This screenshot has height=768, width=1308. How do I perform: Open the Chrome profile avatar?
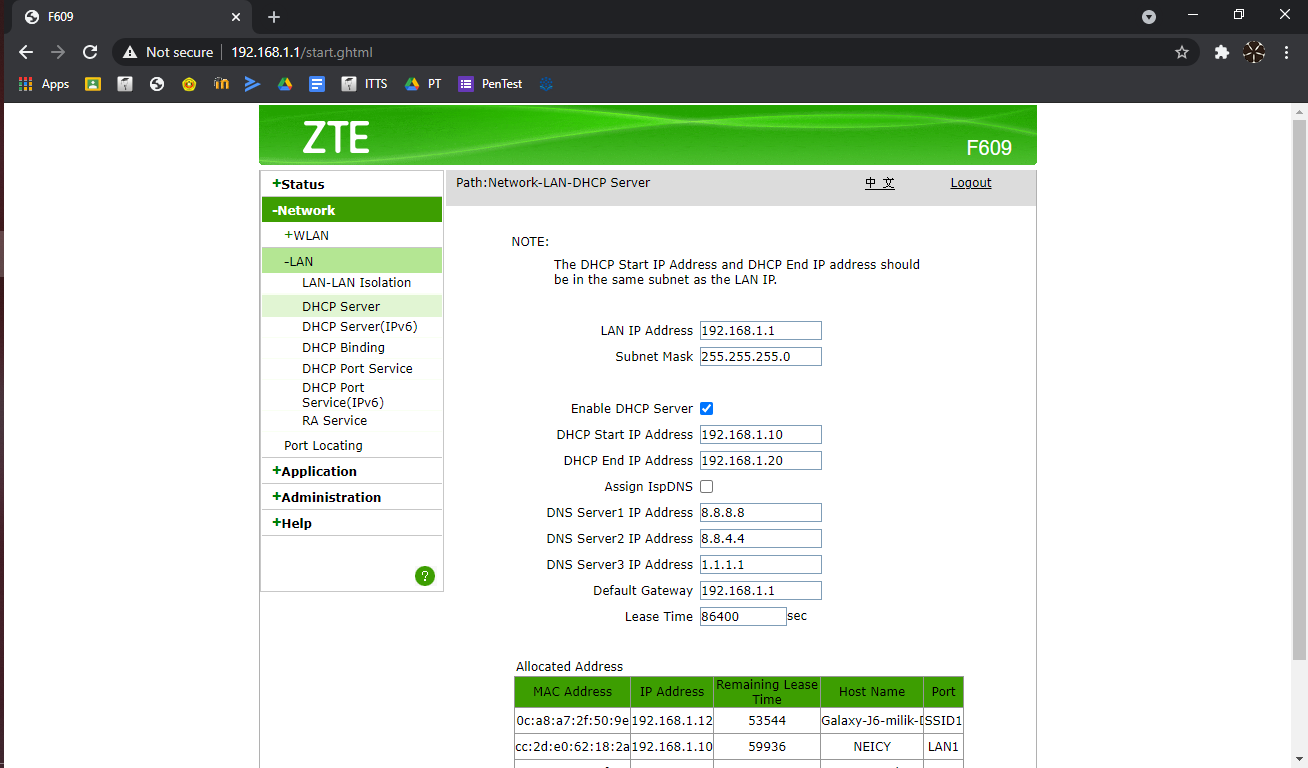(1254, 52)
